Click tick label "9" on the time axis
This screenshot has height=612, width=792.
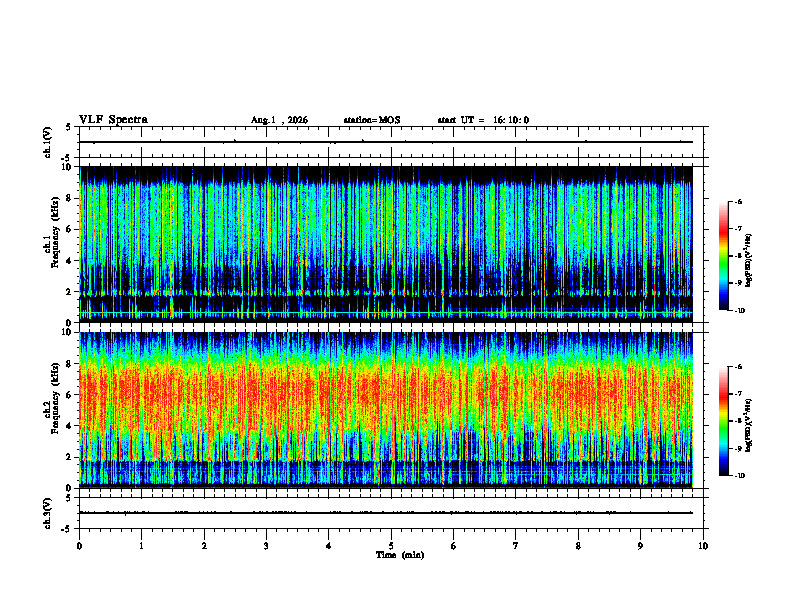(x=640, y=546)
